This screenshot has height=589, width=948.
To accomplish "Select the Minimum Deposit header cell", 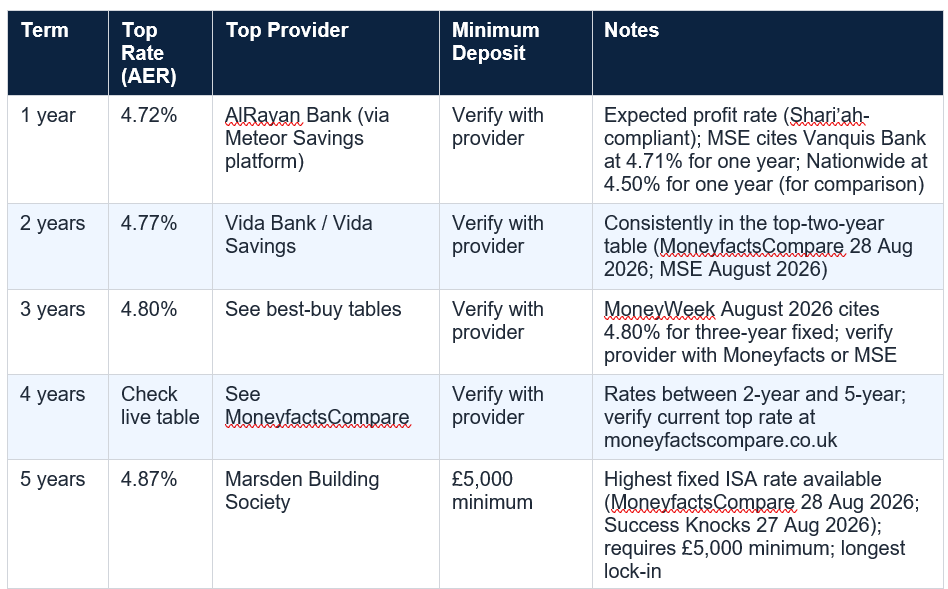I will pos(516,53).
